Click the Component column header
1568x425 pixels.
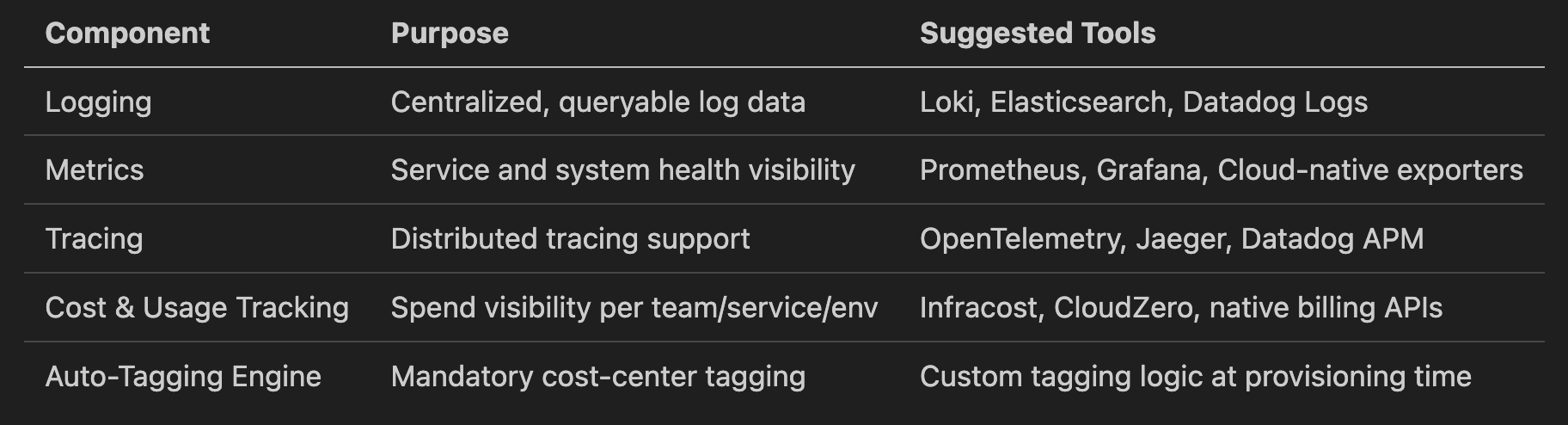(127, 34)
